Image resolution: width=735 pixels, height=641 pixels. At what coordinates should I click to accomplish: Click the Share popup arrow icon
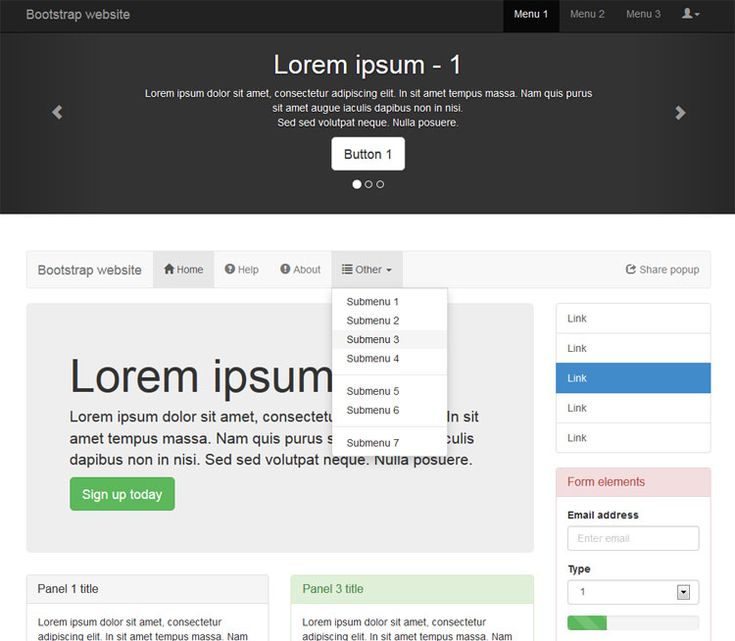(x=631, y=269)
